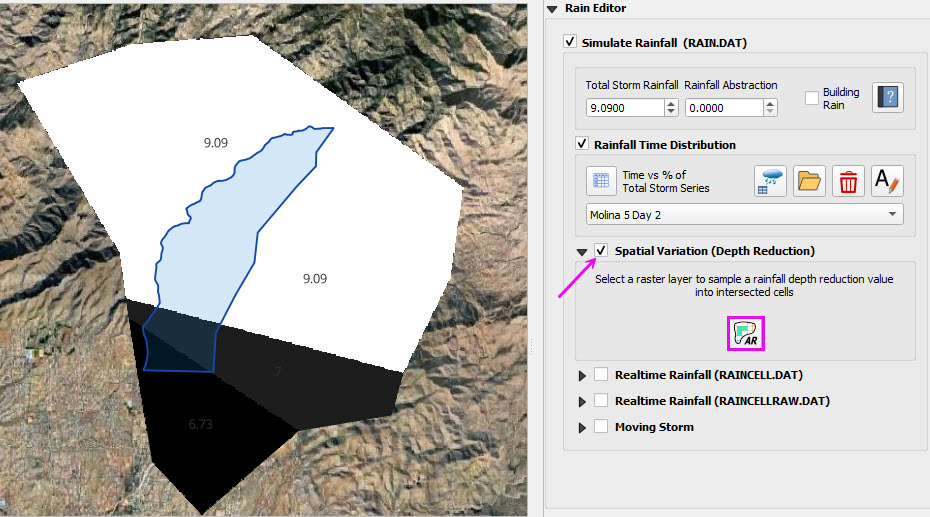Rename the series using the A pencil icon
Screen dimensions: 930x517
[x=887, y=181]
